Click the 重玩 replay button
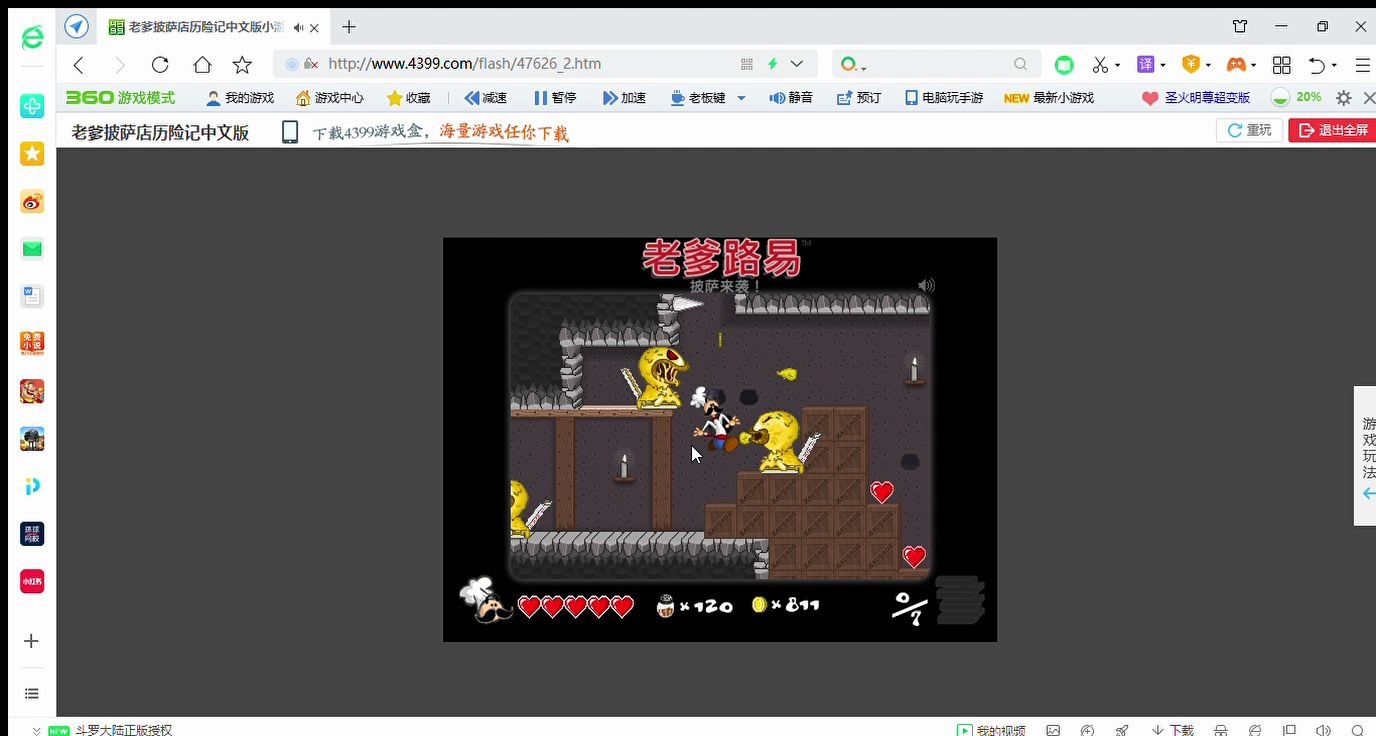Viewport: 1376px width, 736px height. (x=1250, y=130)
